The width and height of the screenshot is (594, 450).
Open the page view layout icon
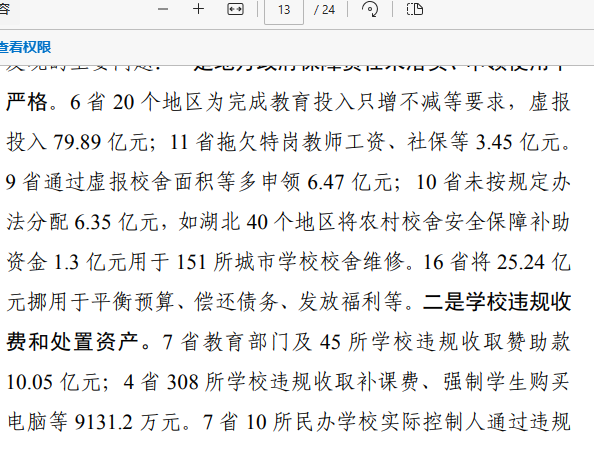(x=415, y=9)
